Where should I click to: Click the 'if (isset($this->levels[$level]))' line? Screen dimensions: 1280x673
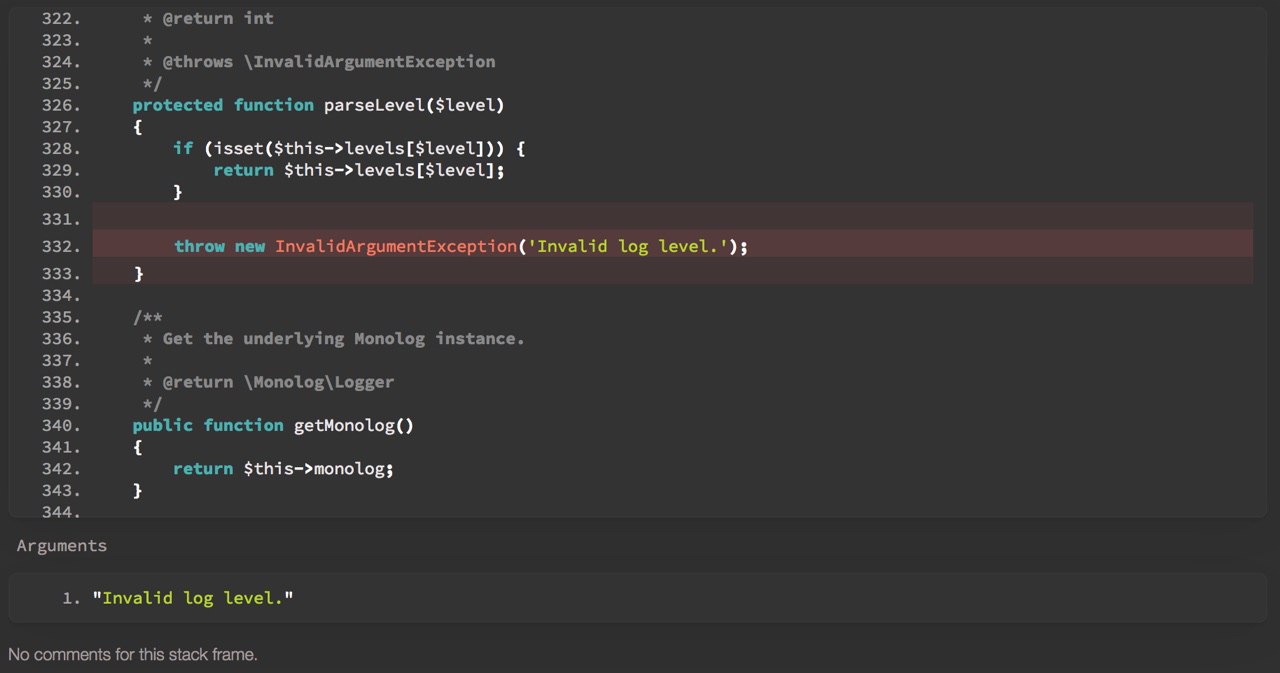click(349, 148)
